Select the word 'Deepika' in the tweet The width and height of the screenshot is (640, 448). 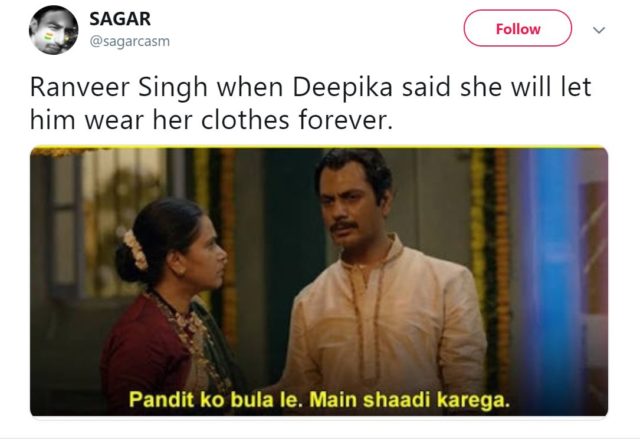pos(343,87)
